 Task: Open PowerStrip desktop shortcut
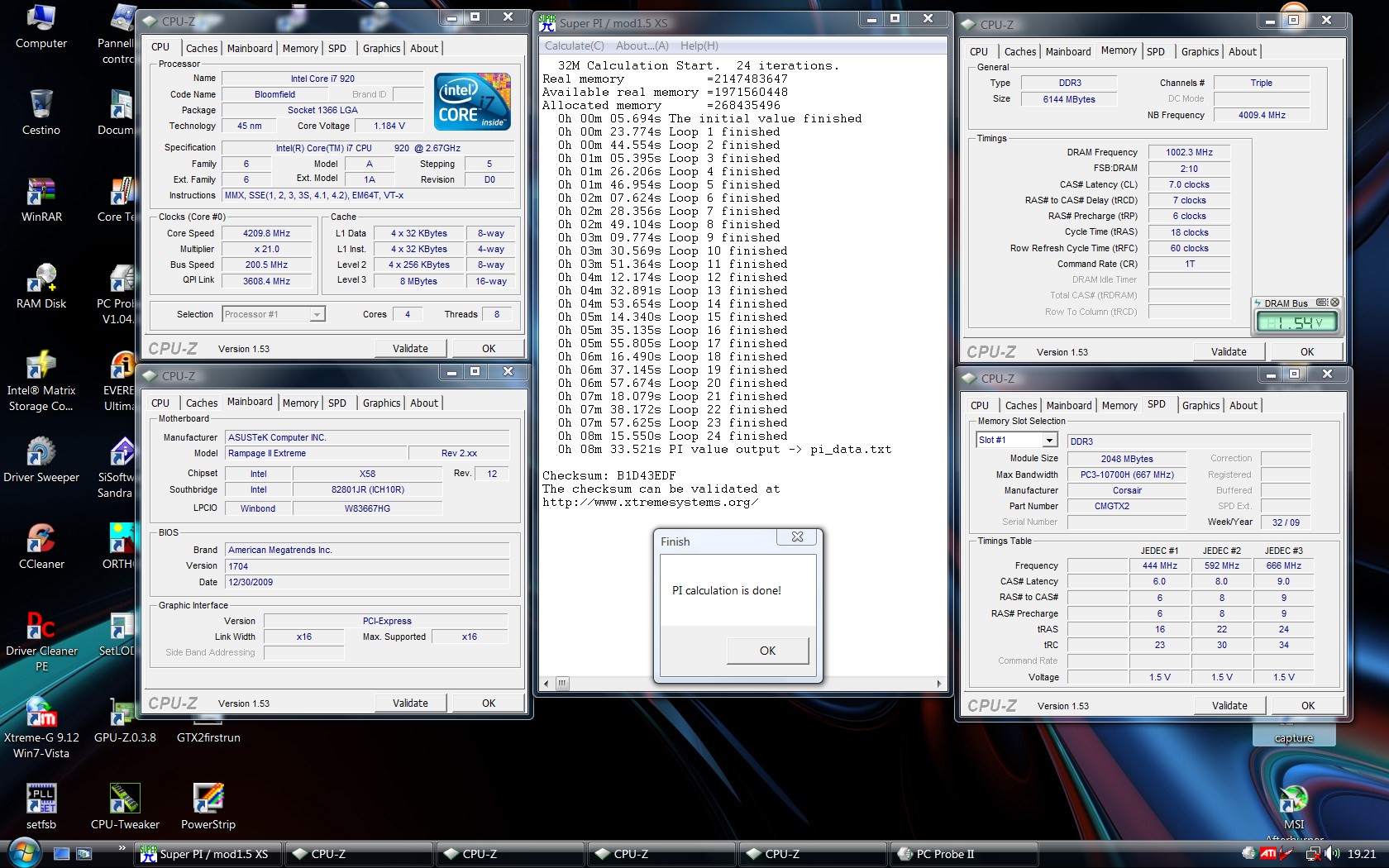[208, 808]
